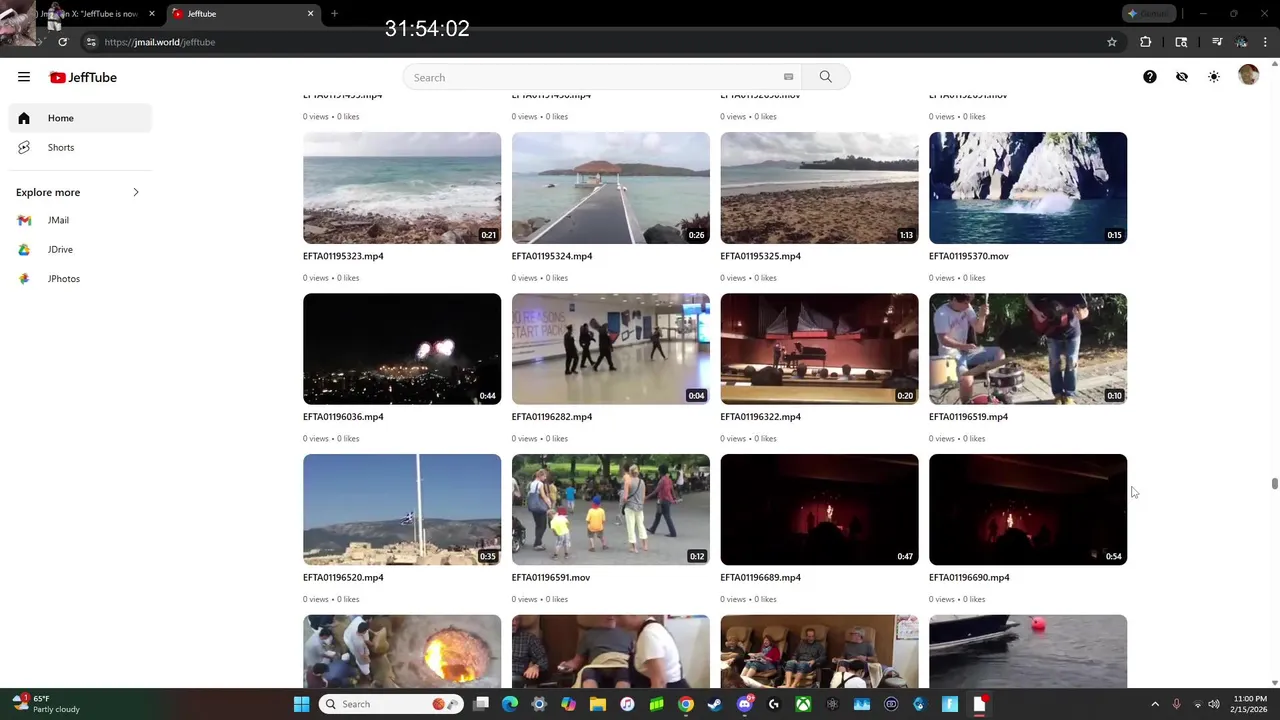
Task: Open JPhotos from the sidebar
Action: (81, 278)
